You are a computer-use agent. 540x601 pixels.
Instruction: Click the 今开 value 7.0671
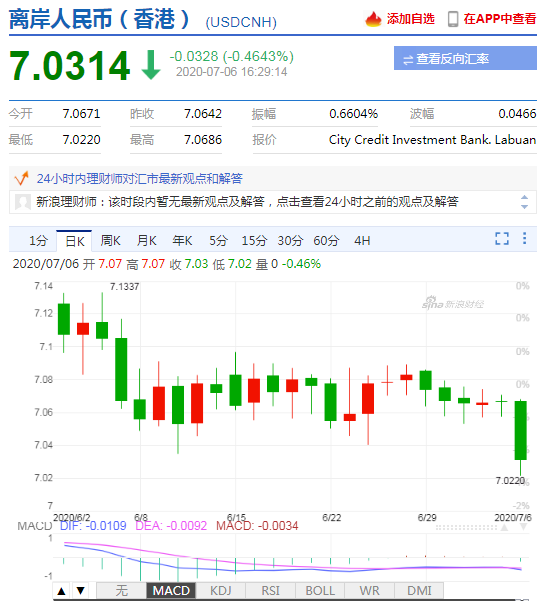tap(81, 114)
